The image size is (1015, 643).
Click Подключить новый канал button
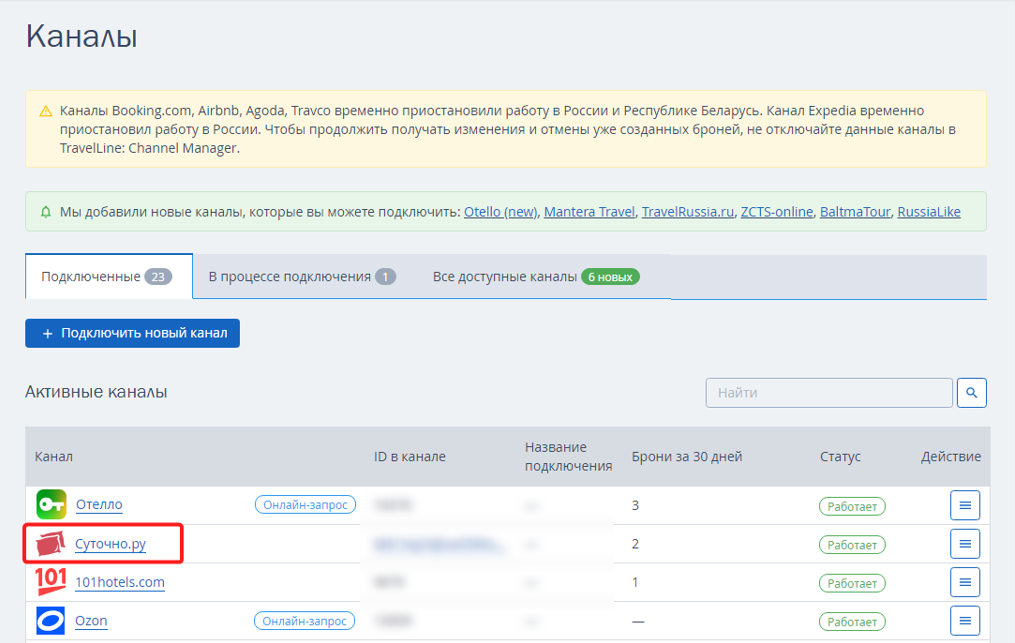click(x=133, y=333)
